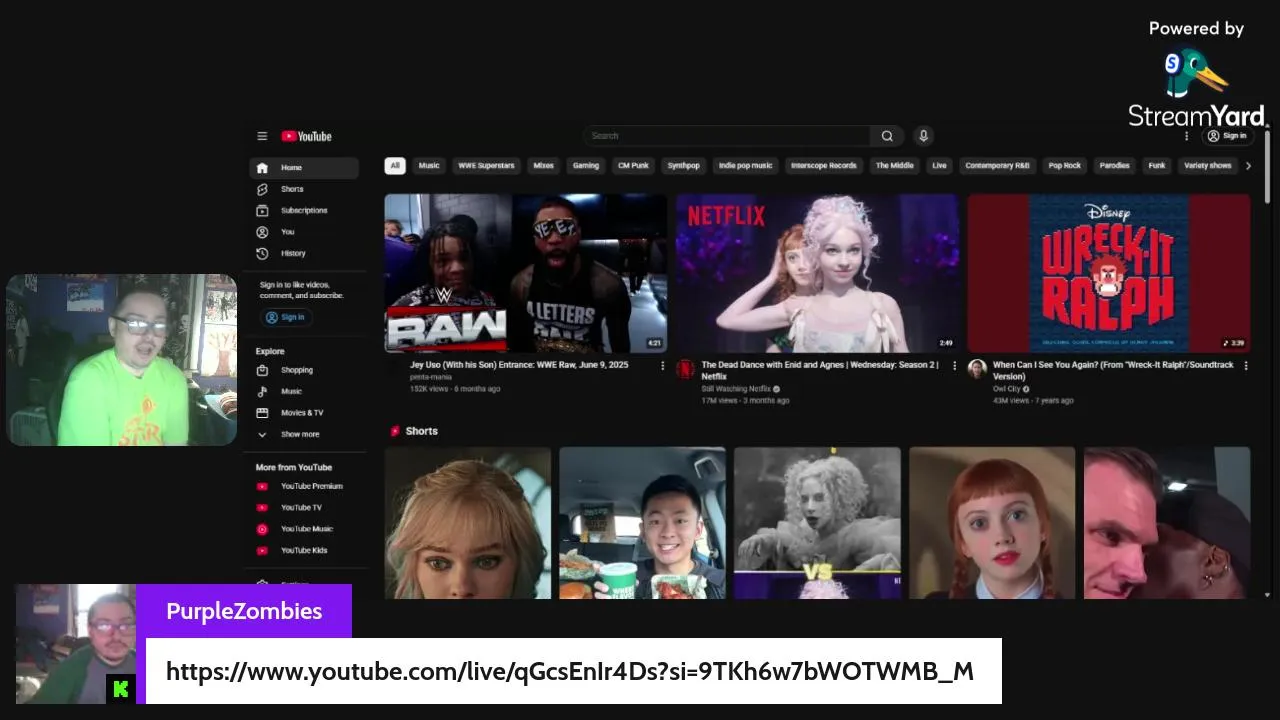The height and width of the screenshot is (720, 1280).
Task: Open Shorts from the sidebar icon
Action: pos(262,189)
